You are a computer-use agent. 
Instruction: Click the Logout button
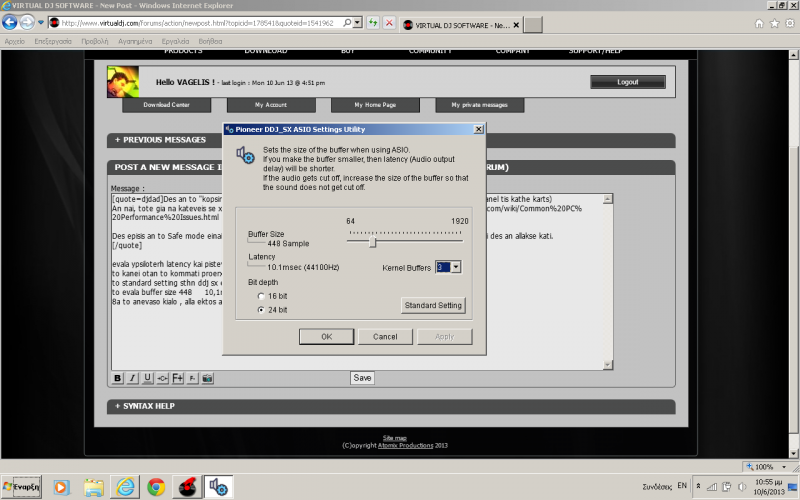click(x=628, y=82)
